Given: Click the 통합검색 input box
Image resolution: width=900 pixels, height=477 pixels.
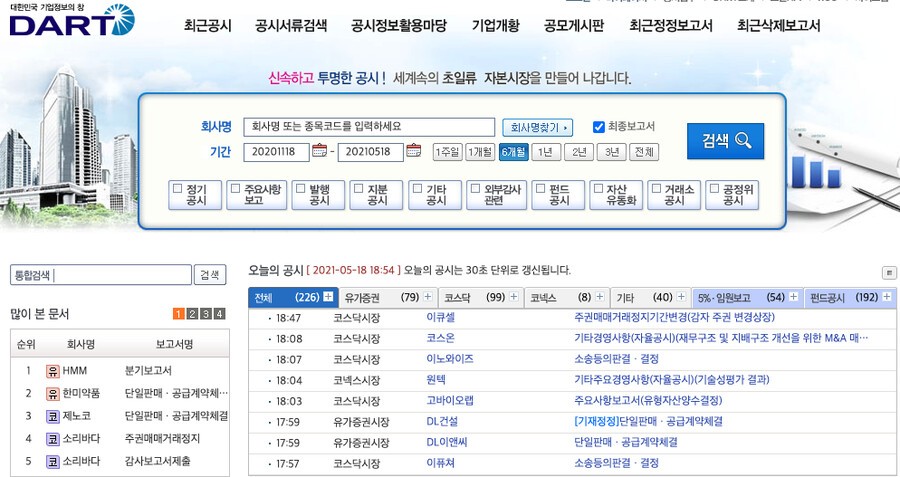Looking at the screenshot, I should (101, 275).
